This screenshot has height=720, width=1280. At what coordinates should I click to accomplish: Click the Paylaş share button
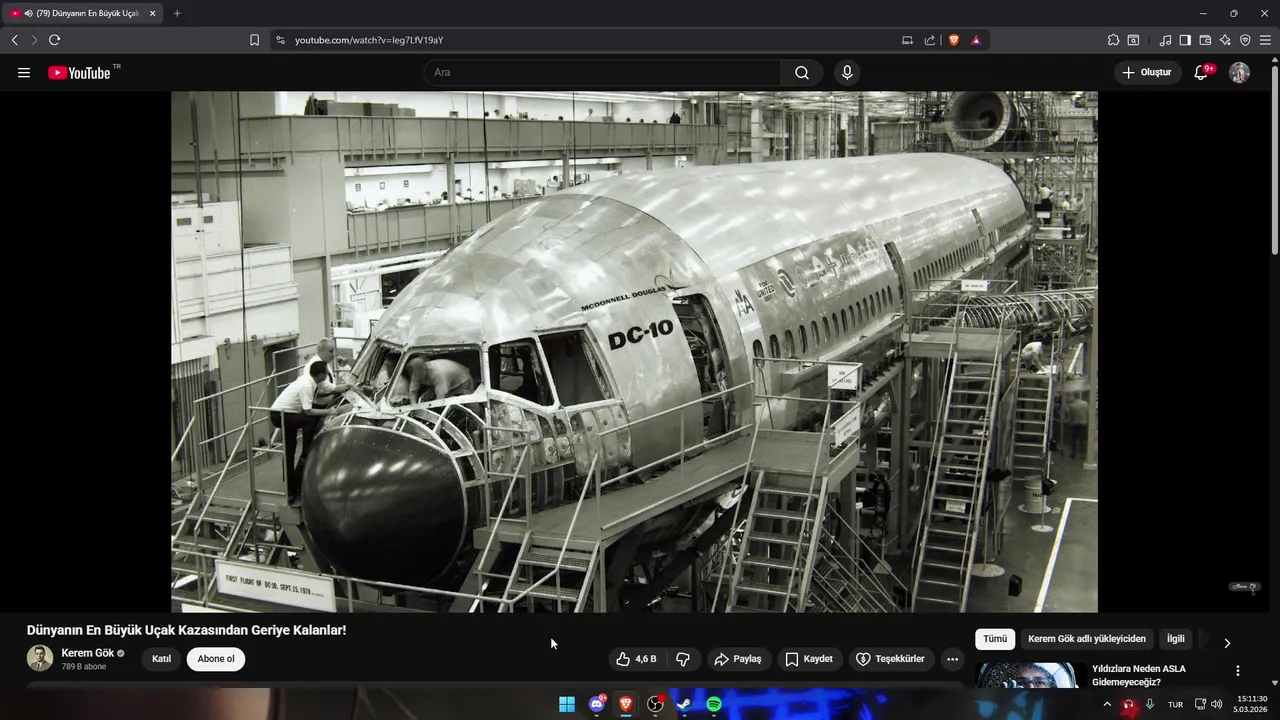(738, 659)
